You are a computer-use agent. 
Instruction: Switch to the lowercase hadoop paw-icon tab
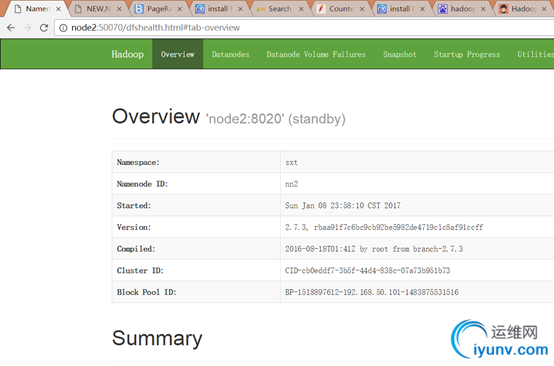coord(461,9)
